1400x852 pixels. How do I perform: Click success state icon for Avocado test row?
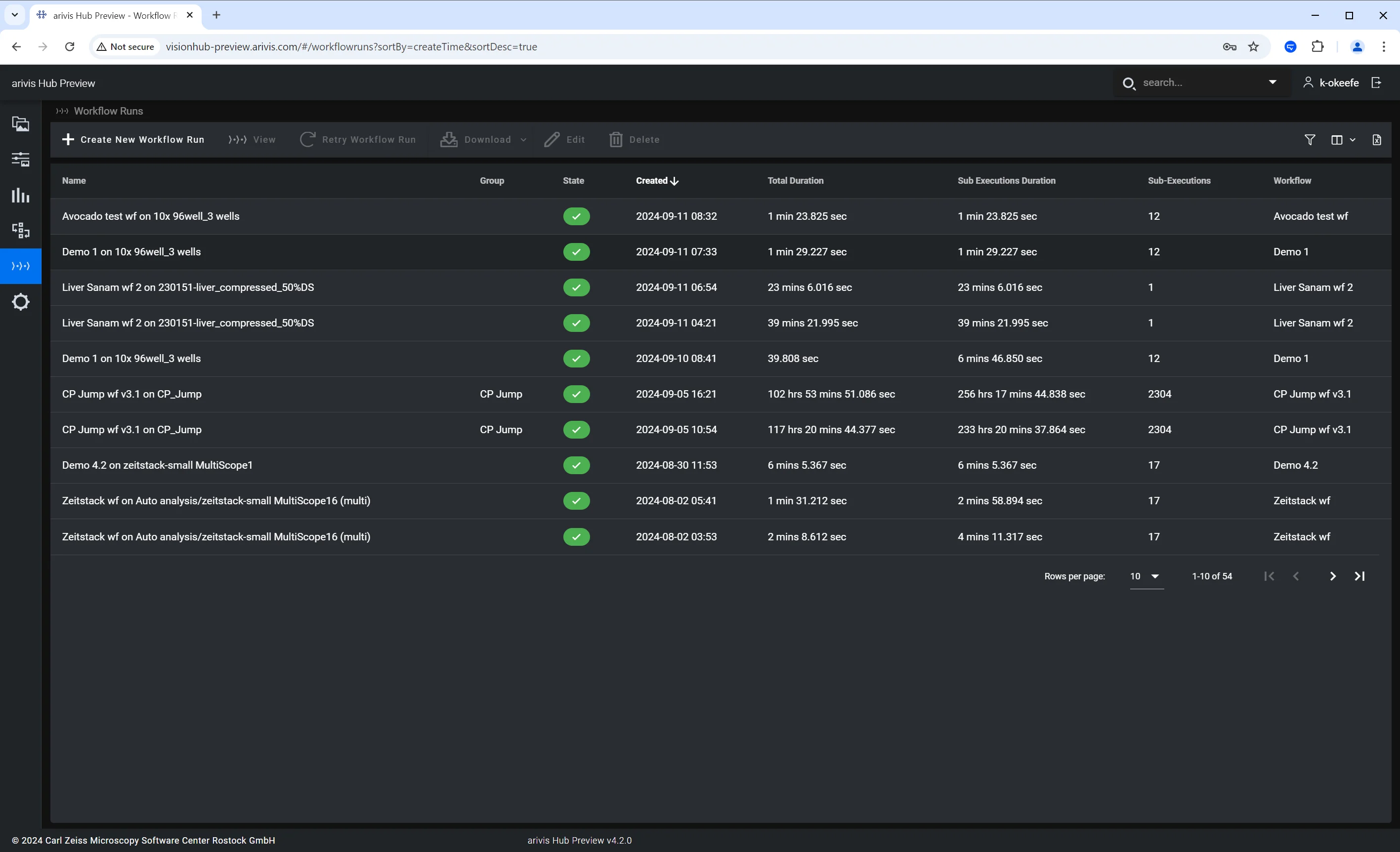click(x=576, y=216)
